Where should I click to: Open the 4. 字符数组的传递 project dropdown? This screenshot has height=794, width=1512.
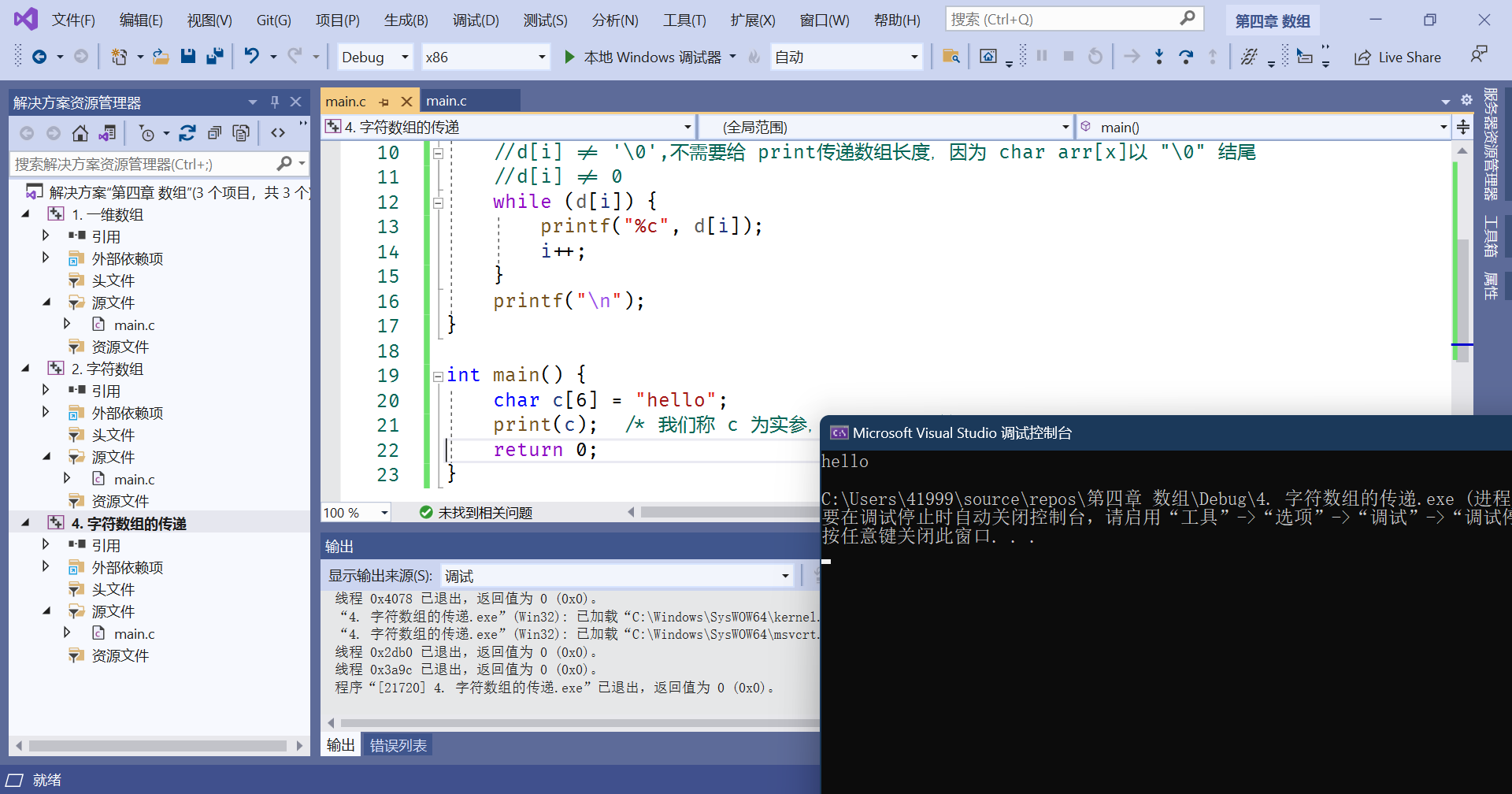click(x=509, y=127)
